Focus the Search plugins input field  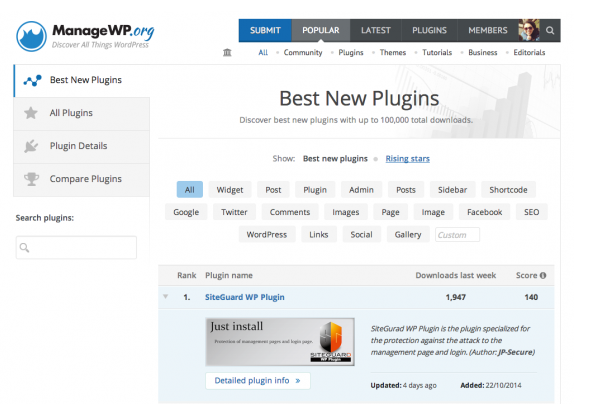point(76,248)
